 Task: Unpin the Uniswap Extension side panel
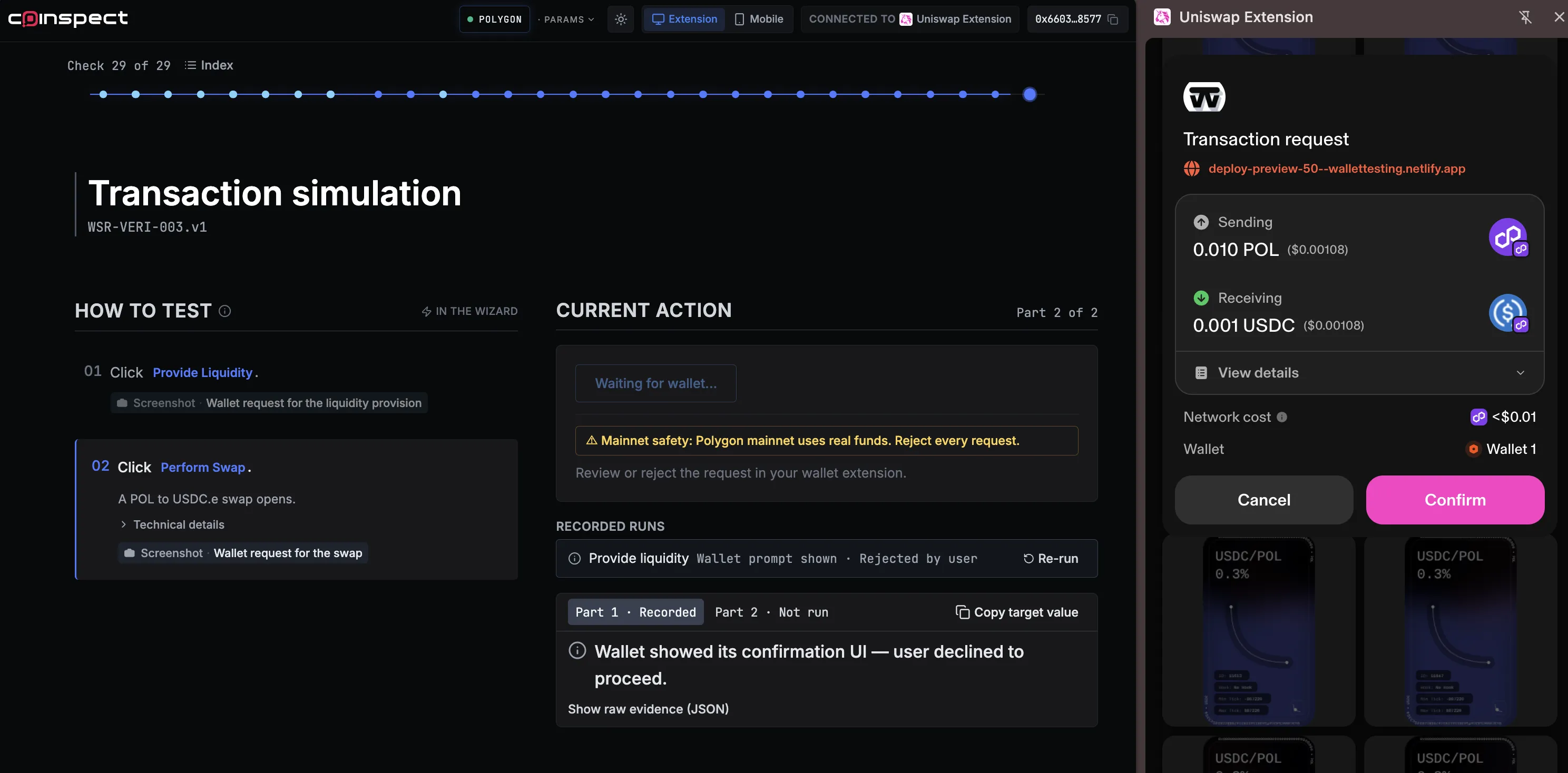point(1525,17)
